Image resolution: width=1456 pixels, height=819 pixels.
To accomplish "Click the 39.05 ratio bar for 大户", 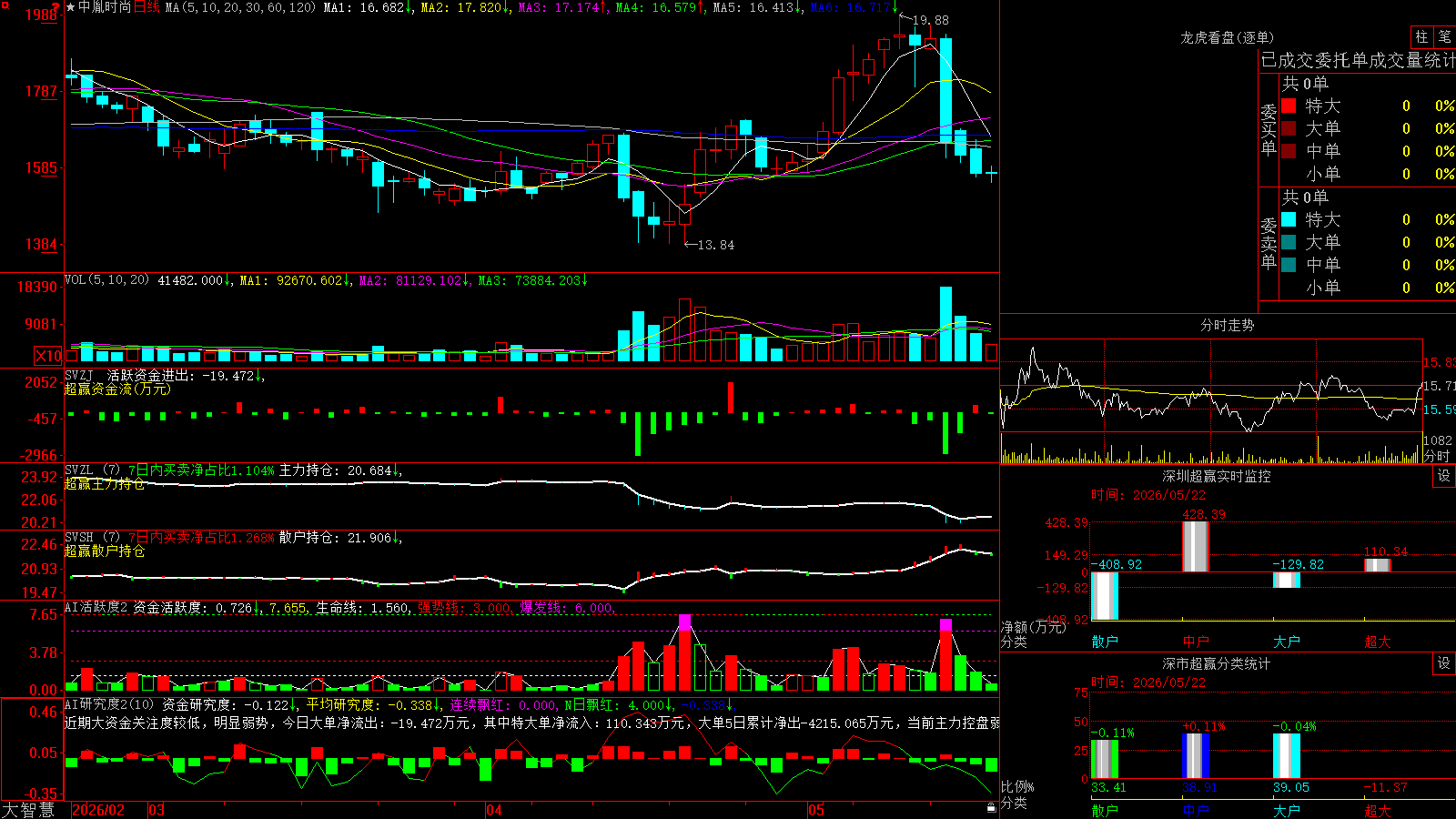I will tap(1287, 756).
